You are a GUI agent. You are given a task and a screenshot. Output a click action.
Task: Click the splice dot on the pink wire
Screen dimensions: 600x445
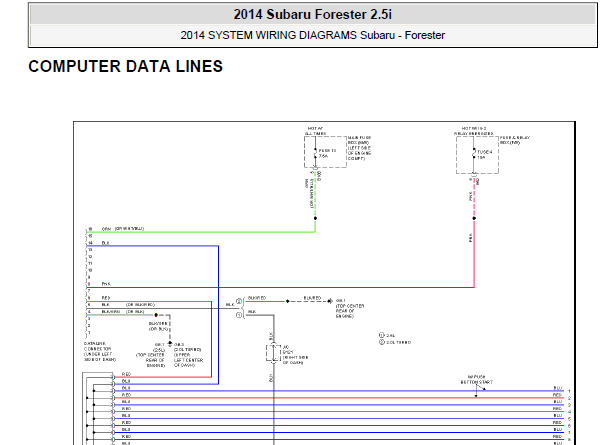474,218
